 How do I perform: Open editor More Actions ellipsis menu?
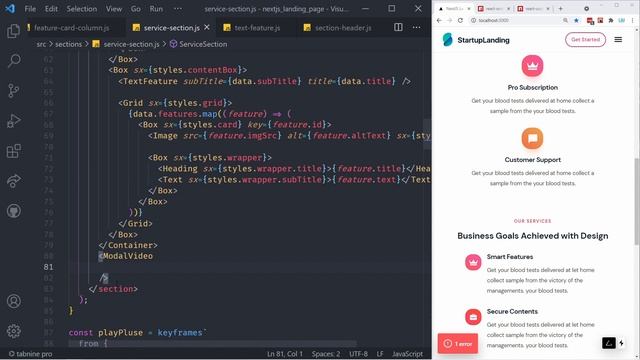coord(416,27)
